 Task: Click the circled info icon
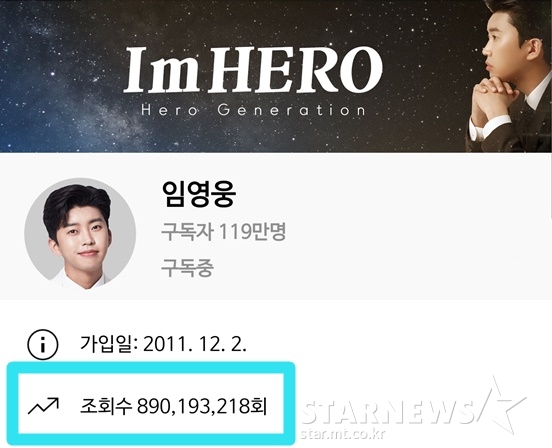43,345
